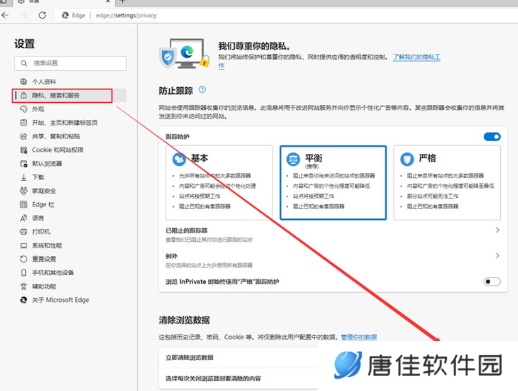Open the 打印机 printer icon

click(x=23, y=232)
